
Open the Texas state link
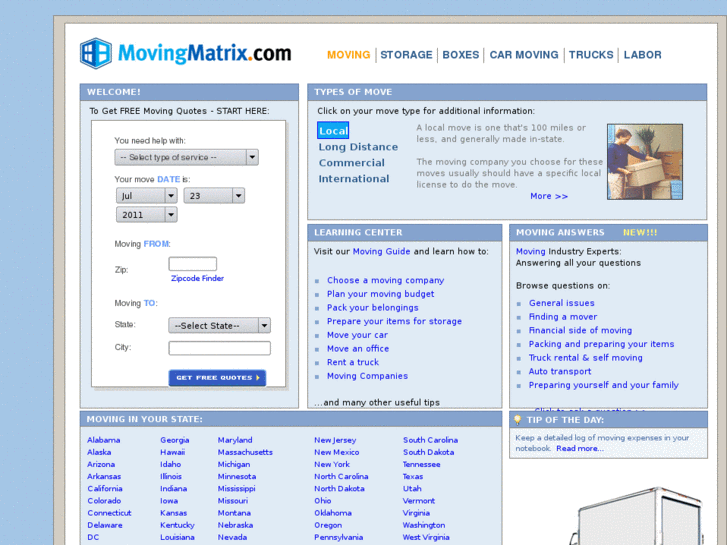point(413,477)
